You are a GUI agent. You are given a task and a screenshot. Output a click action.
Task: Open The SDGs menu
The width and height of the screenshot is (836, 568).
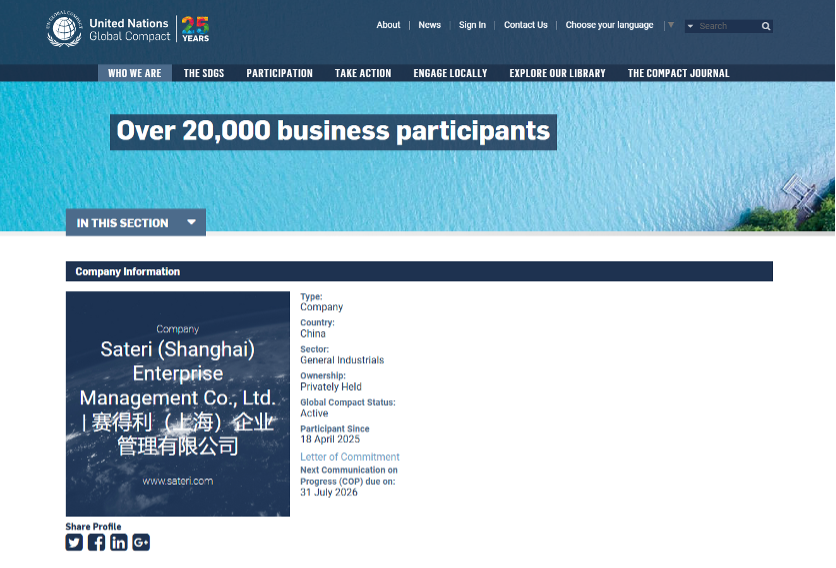(204, 73)
